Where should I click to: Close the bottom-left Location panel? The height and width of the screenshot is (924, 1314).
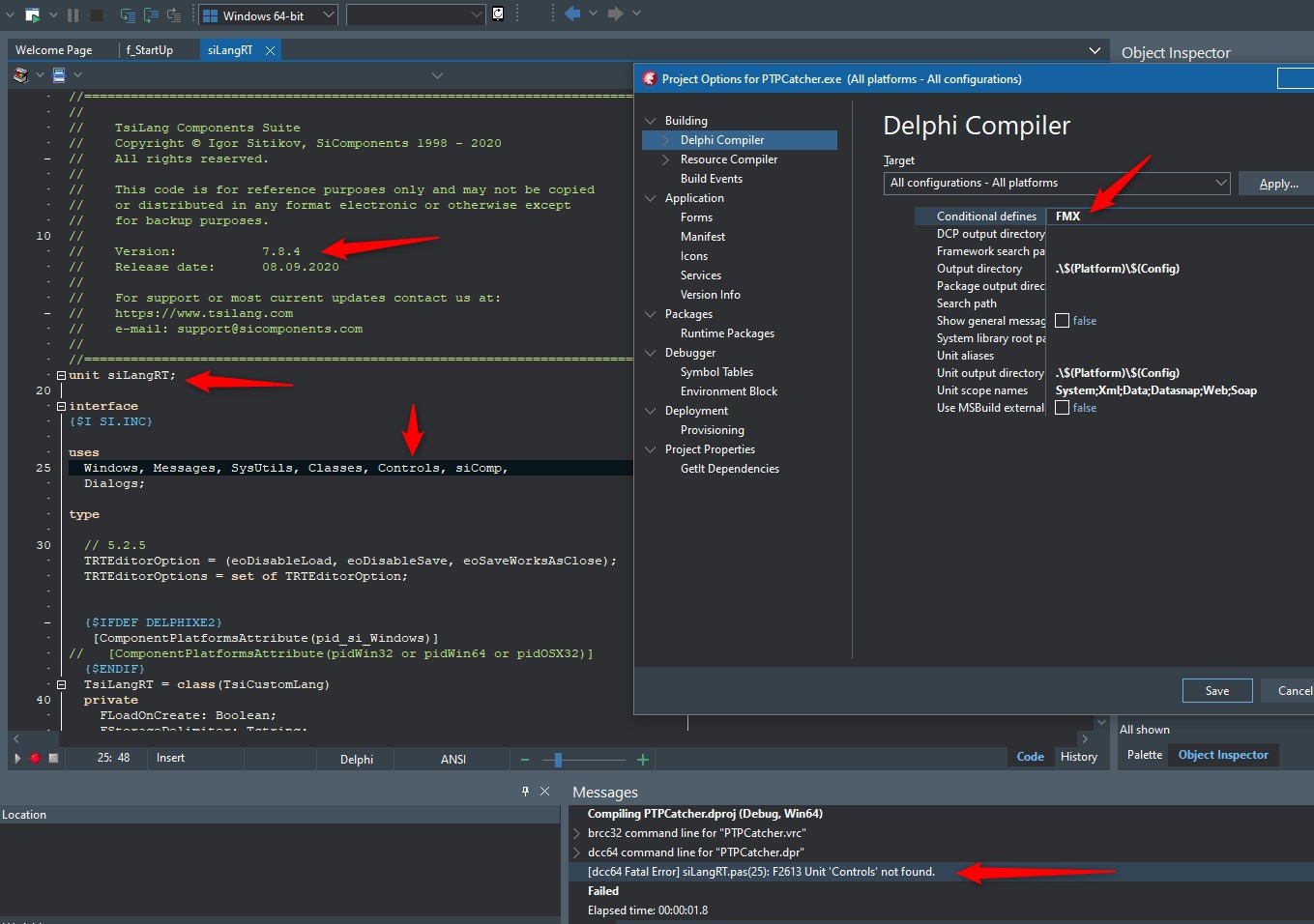tap(544, 791)
